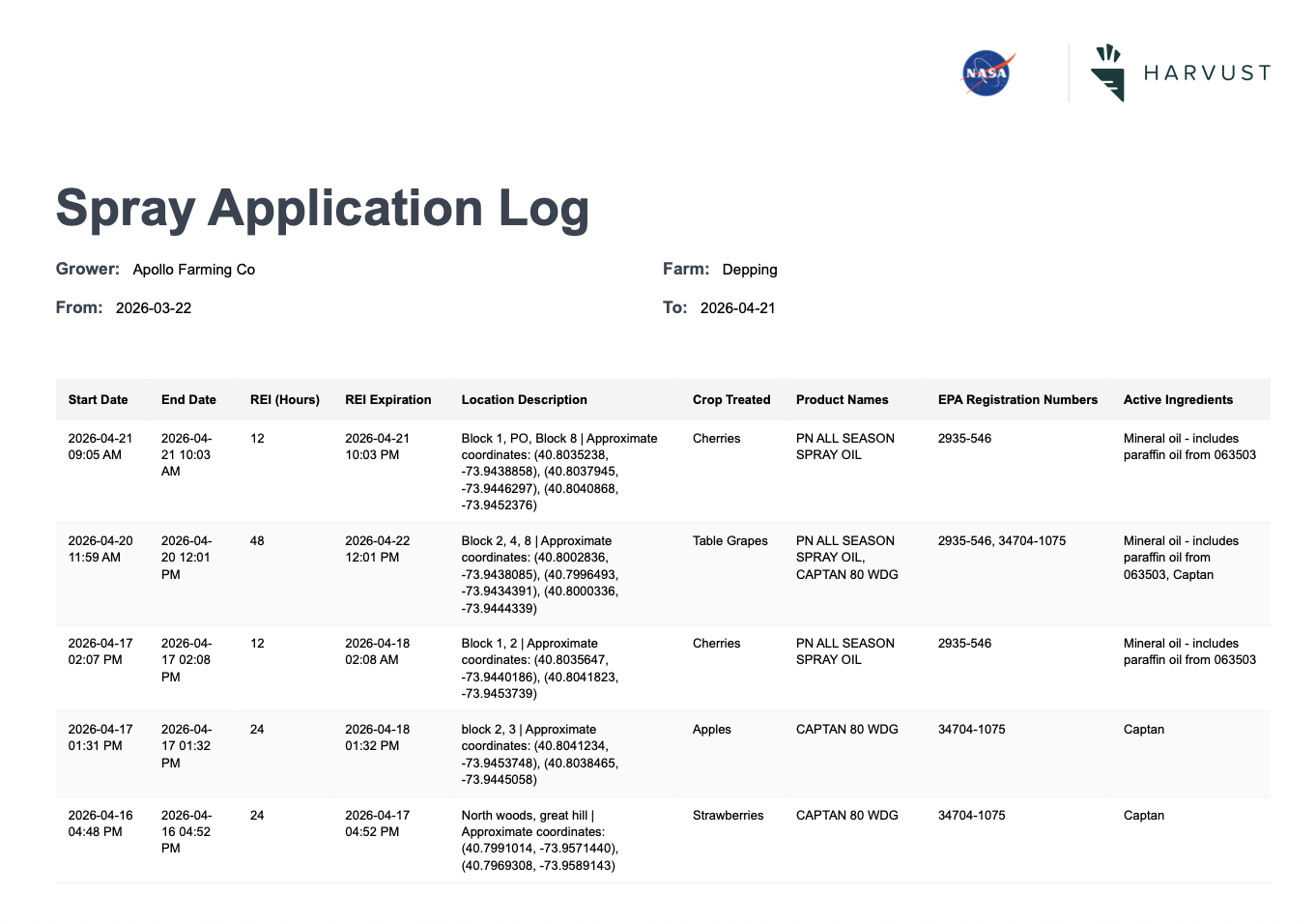Click REI expiration "2026-04-21 10:03 PM"
This screenshot has width=1316, height=924.
(x=378, y=447)
